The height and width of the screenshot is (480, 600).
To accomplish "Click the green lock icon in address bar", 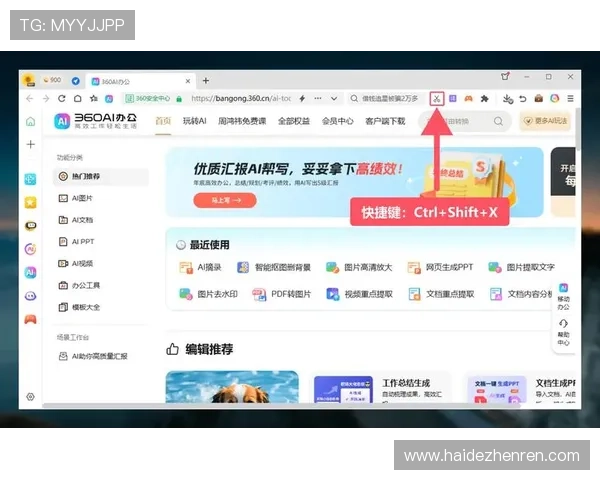I will 179,99.
